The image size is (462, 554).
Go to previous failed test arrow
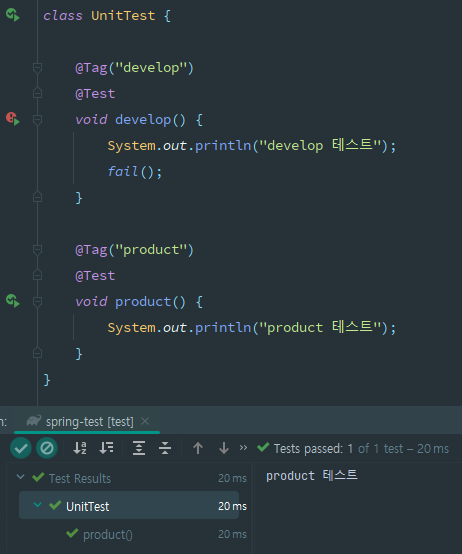(198, 448)
